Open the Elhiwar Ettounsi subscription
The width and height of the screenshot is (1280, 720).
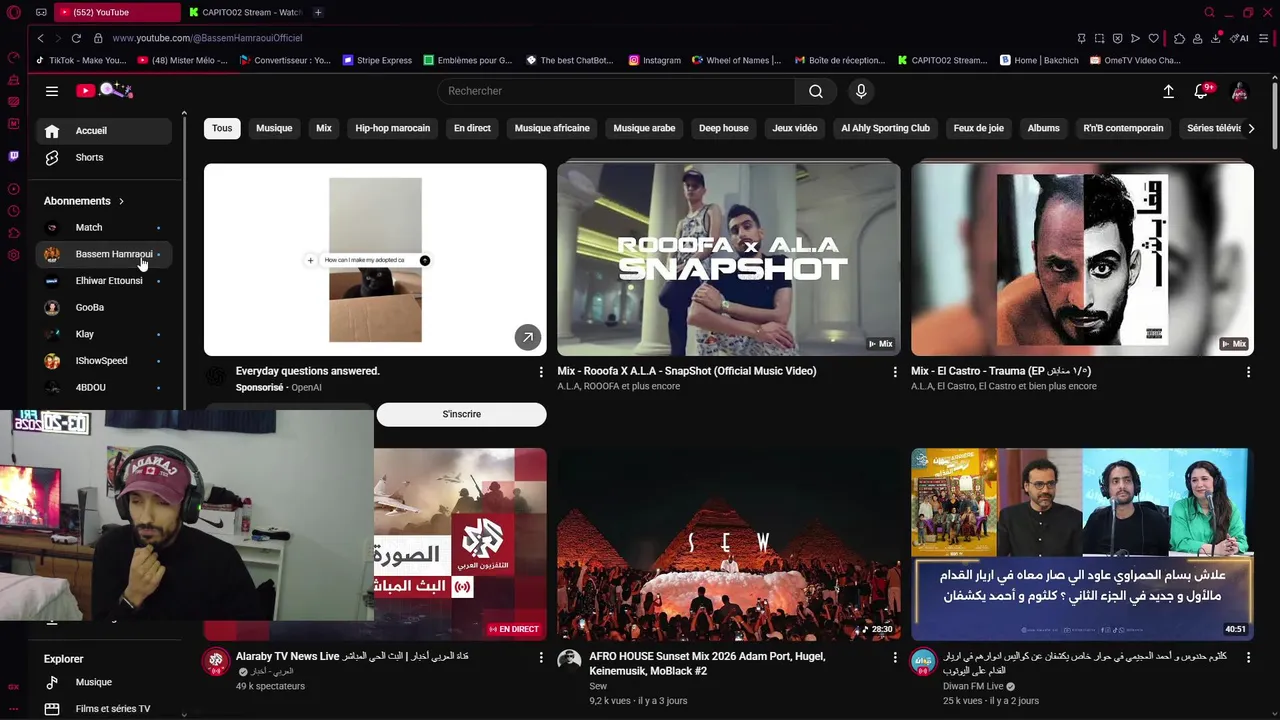(x=104, y=281)
